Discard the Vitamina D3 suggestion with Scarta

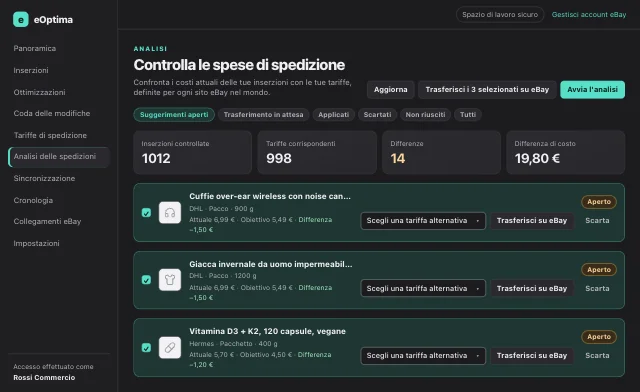pyautogui.click(x=597, y=356)
